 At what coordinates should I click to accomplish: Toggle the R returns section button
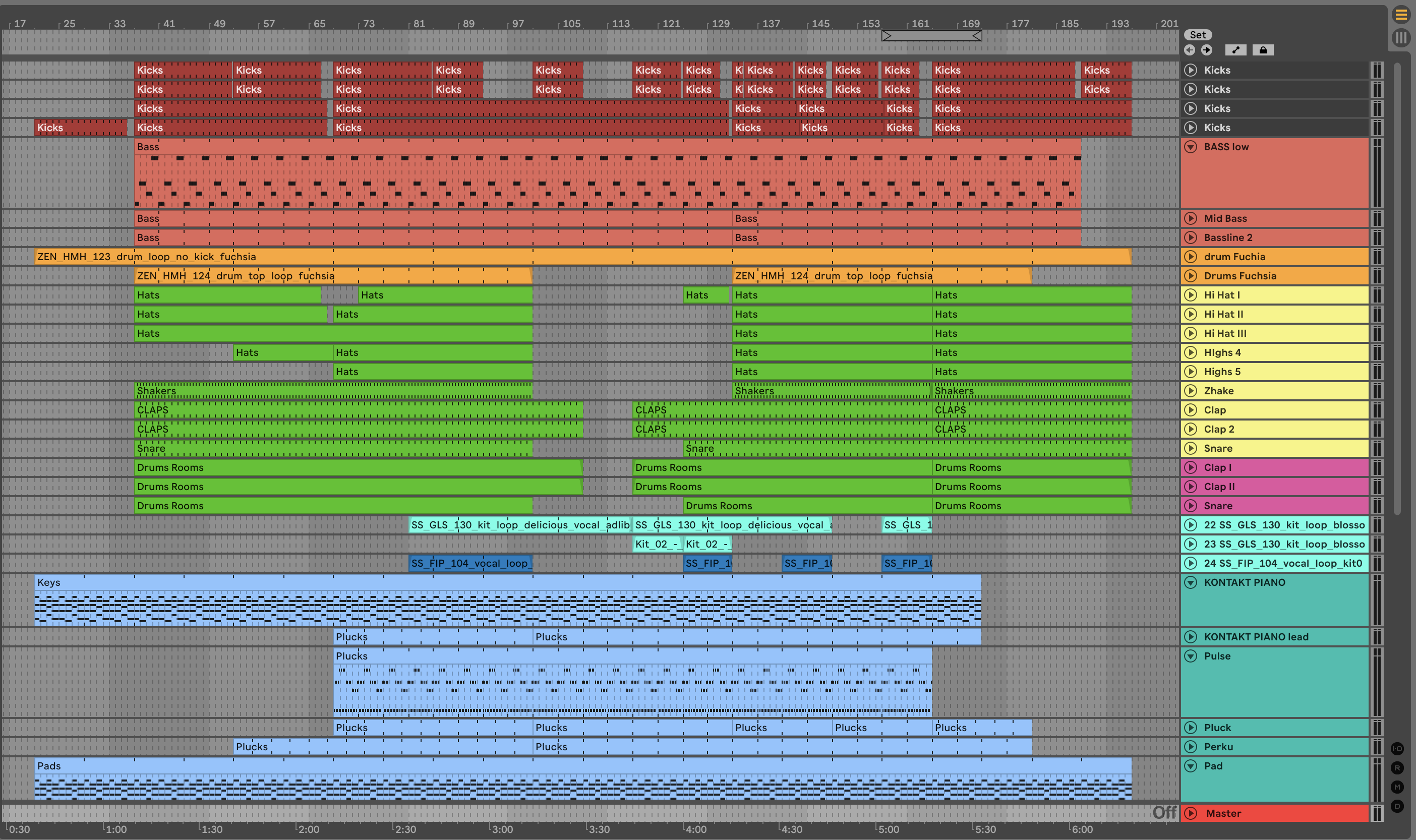(x=1397, y=767)
